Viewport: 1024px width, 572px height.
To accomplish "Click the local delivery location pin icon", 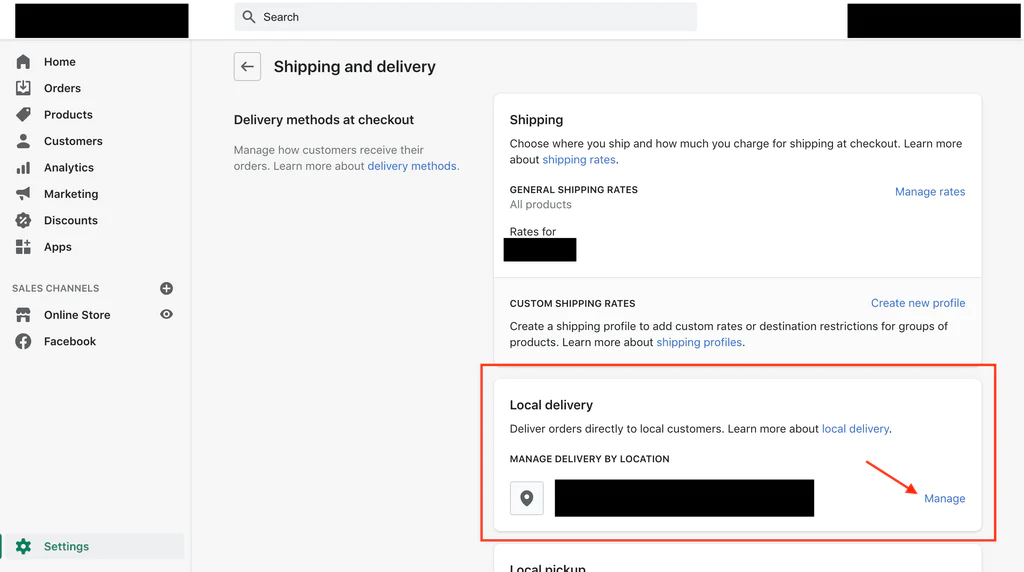I will [x=527, y=498].
